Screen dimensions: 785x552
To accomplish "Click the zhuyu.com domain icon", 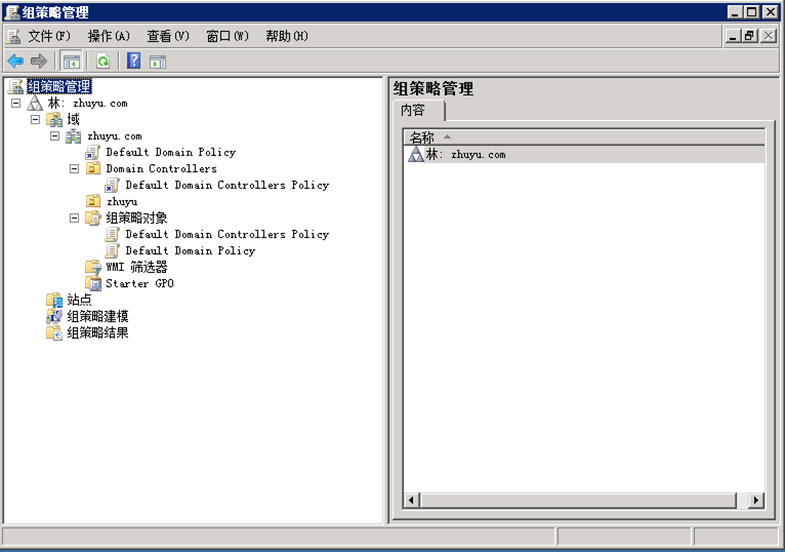I will [74, 136].
